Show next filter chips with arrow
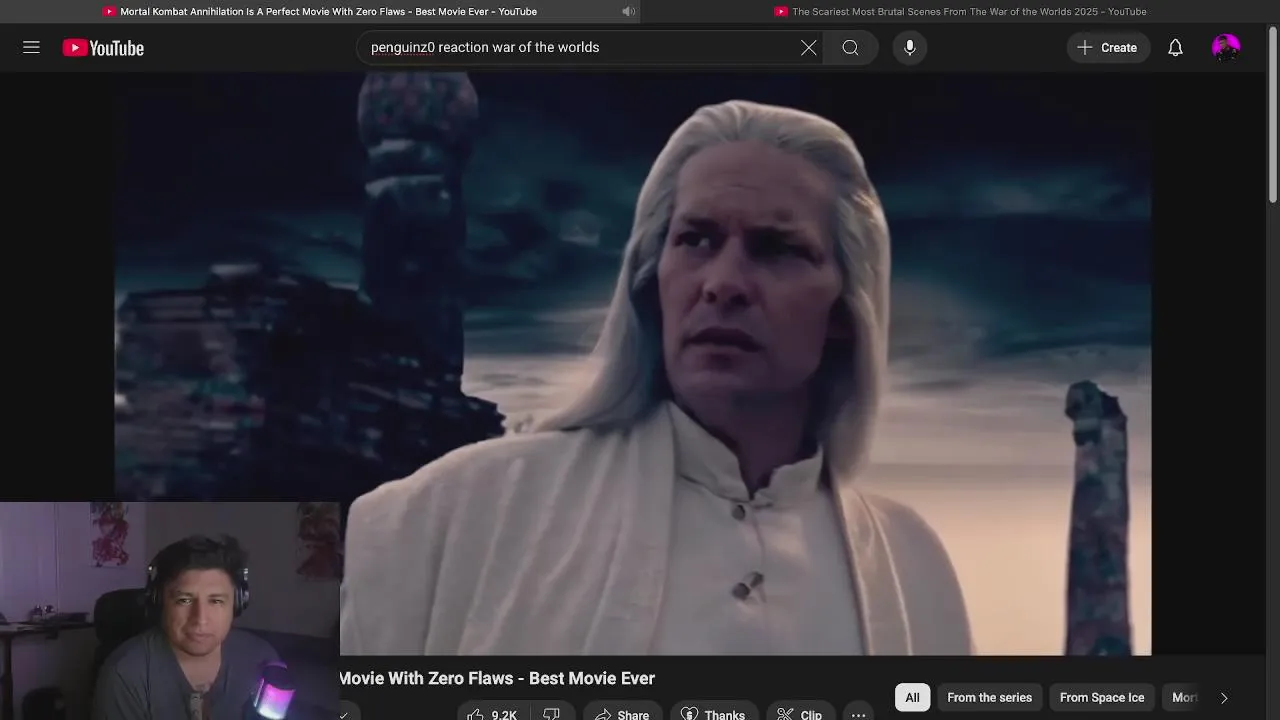Viewport: 1280px width, 720px height. point(1223,697)
